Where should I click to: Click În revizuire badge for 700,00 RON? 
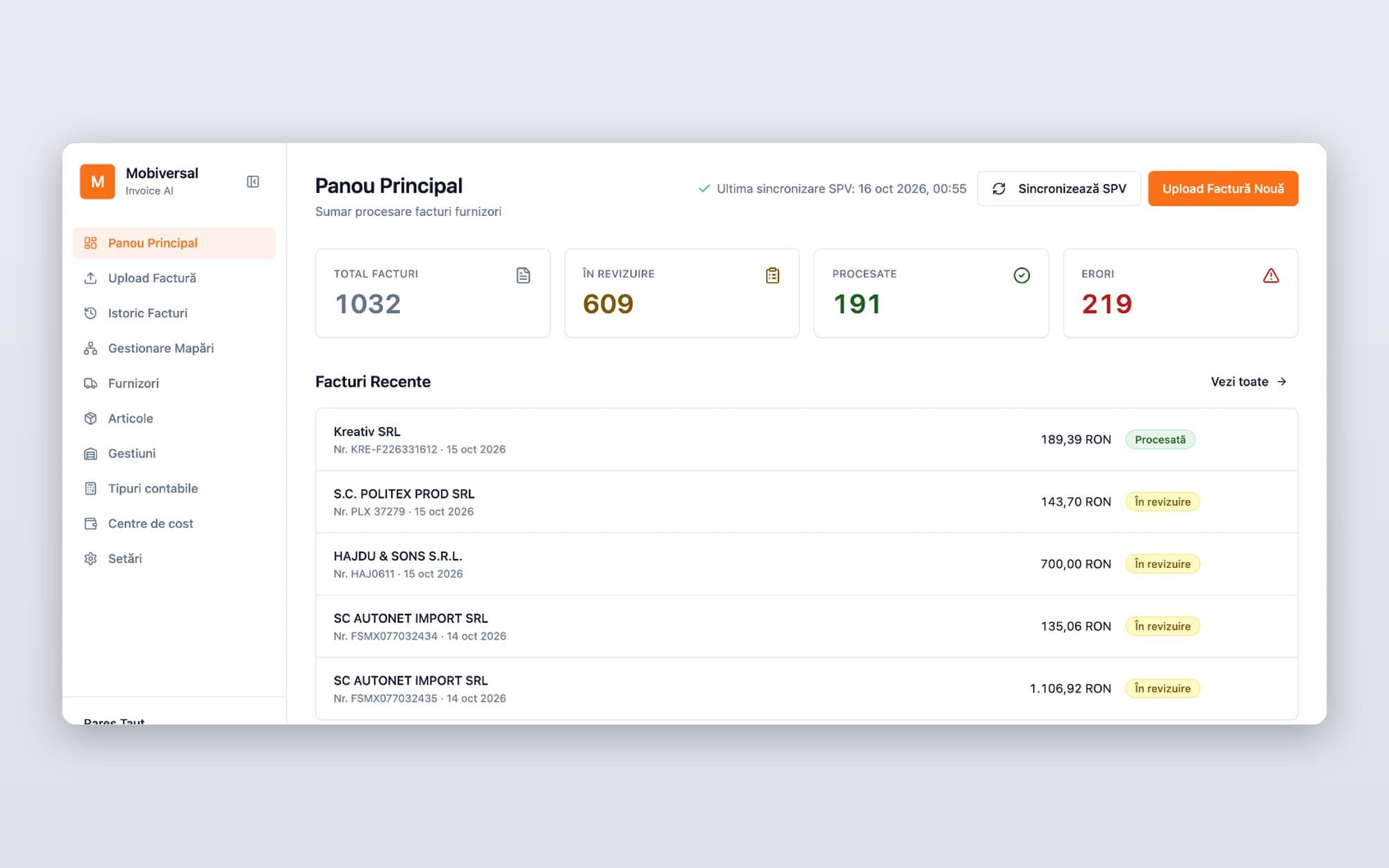point(1163,564)
